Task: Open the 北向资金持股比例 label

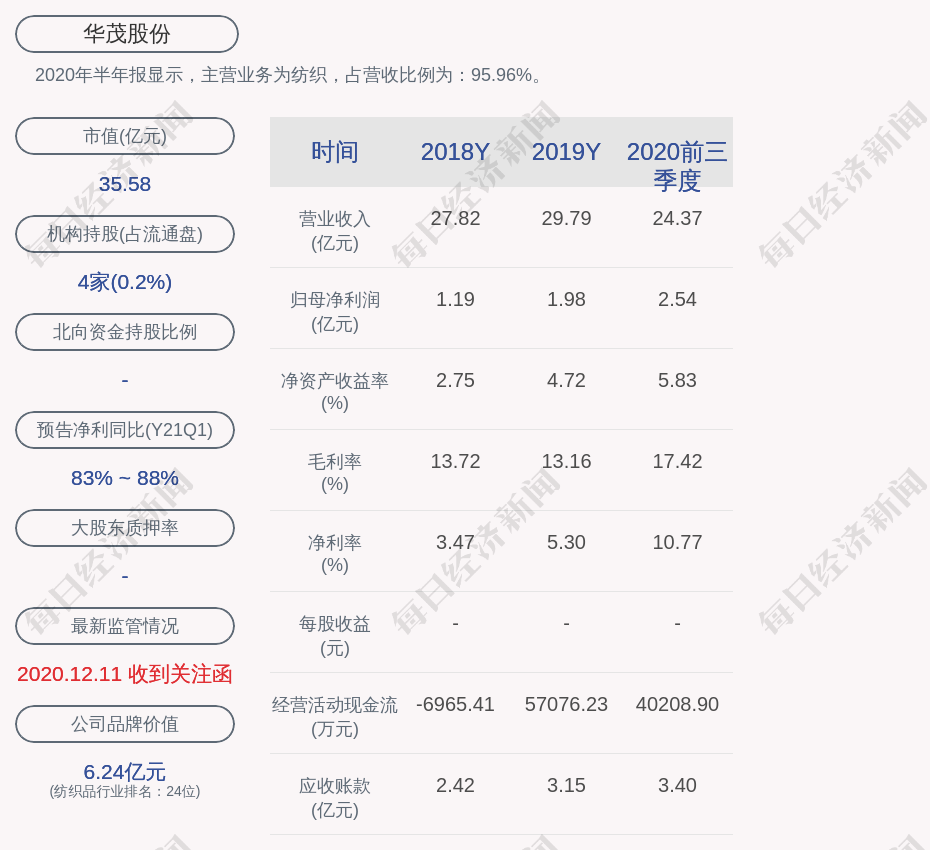Action: click(x=125, y=332)
